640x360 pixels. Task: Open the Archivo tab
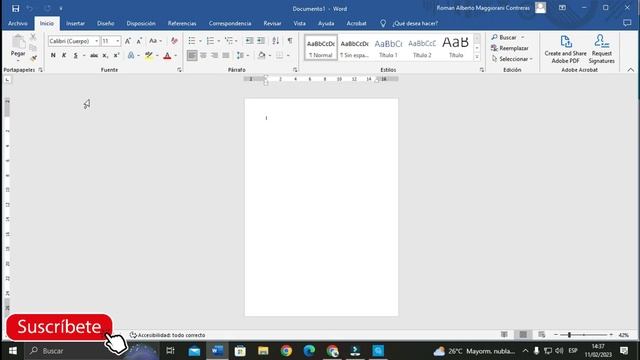pyautogui.click(x=18, y=24)
